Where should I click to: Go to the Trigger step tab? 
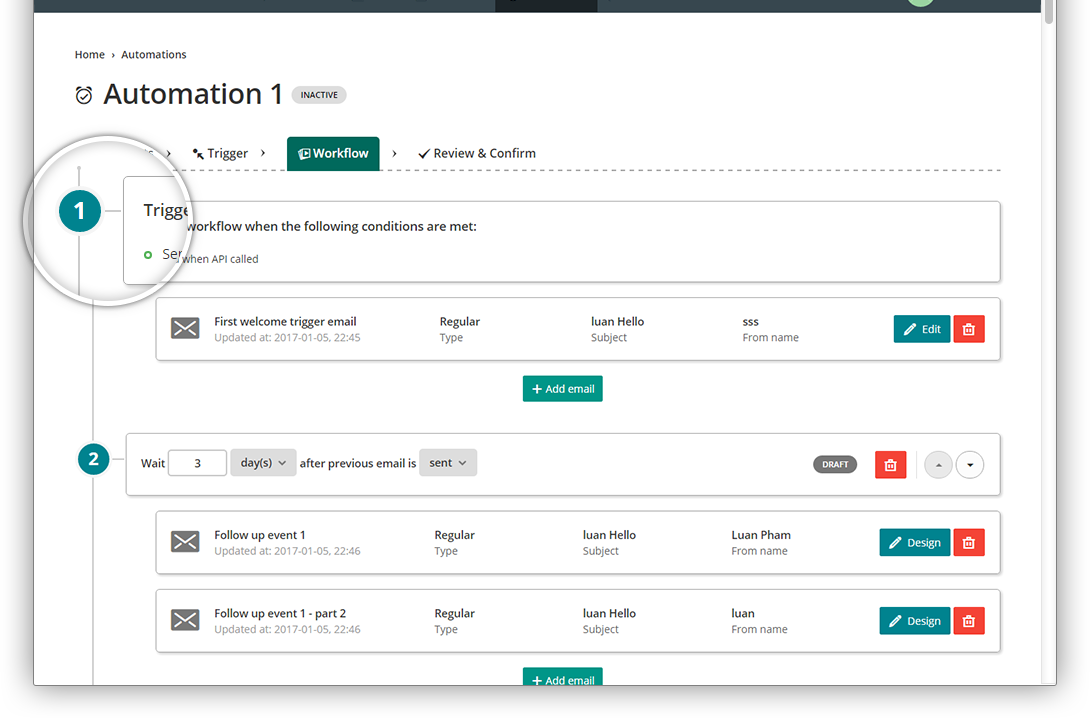tap(220, 153)
